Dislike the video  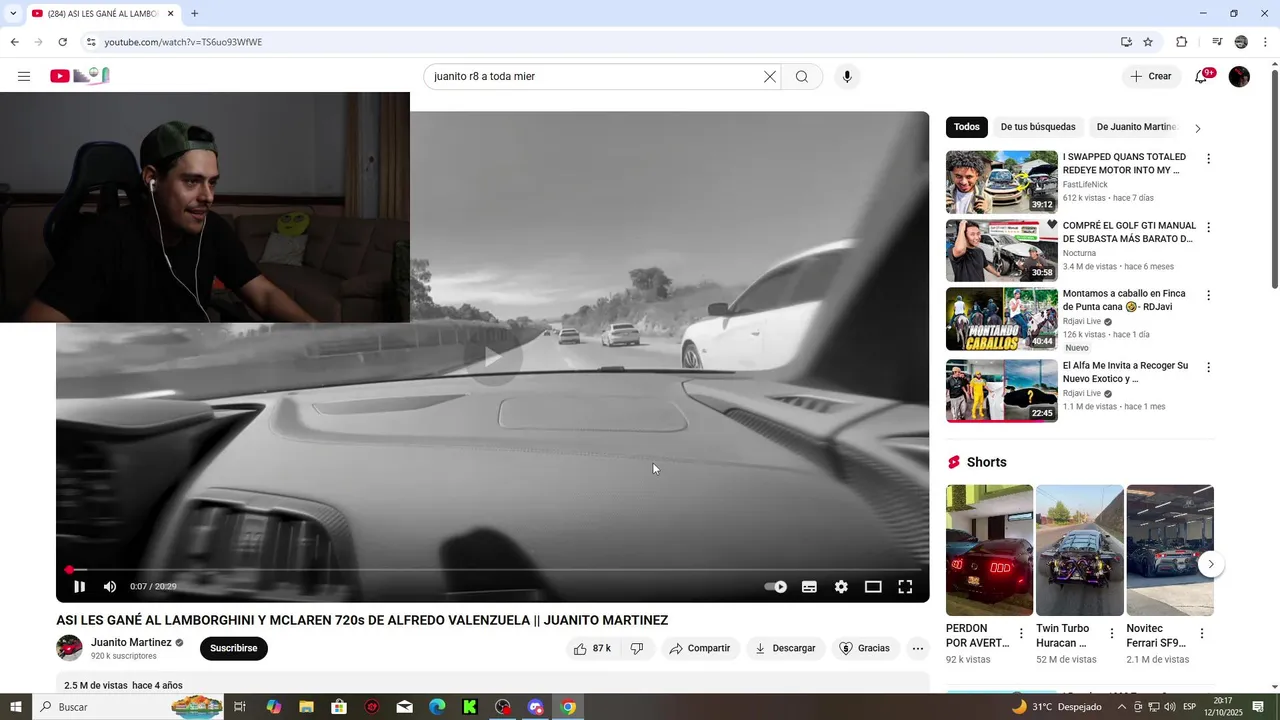[x=637, y=649]
